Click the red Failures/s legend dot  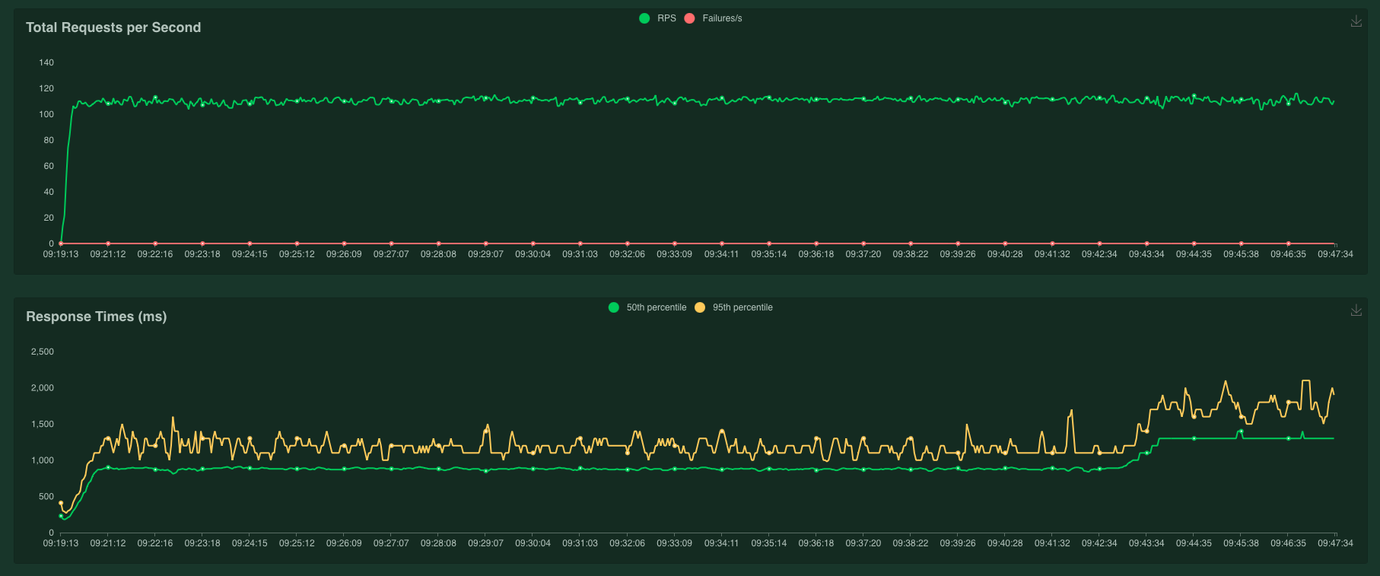coord(689,18)
